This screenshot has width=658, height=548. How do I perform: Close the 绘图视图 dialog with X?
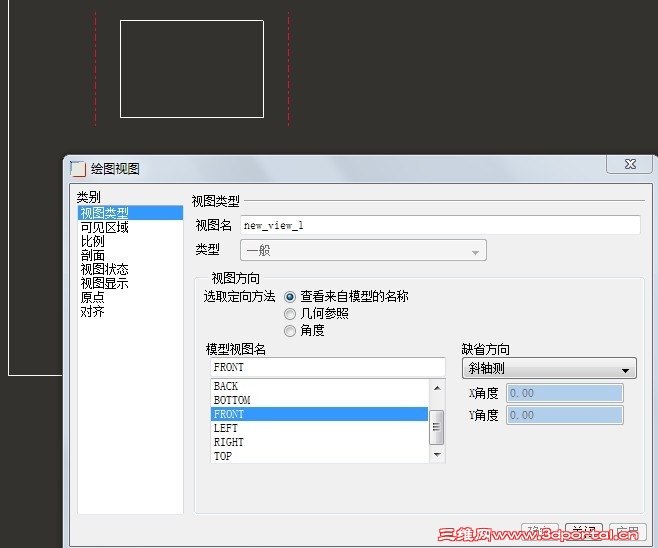tap(629, 164)
